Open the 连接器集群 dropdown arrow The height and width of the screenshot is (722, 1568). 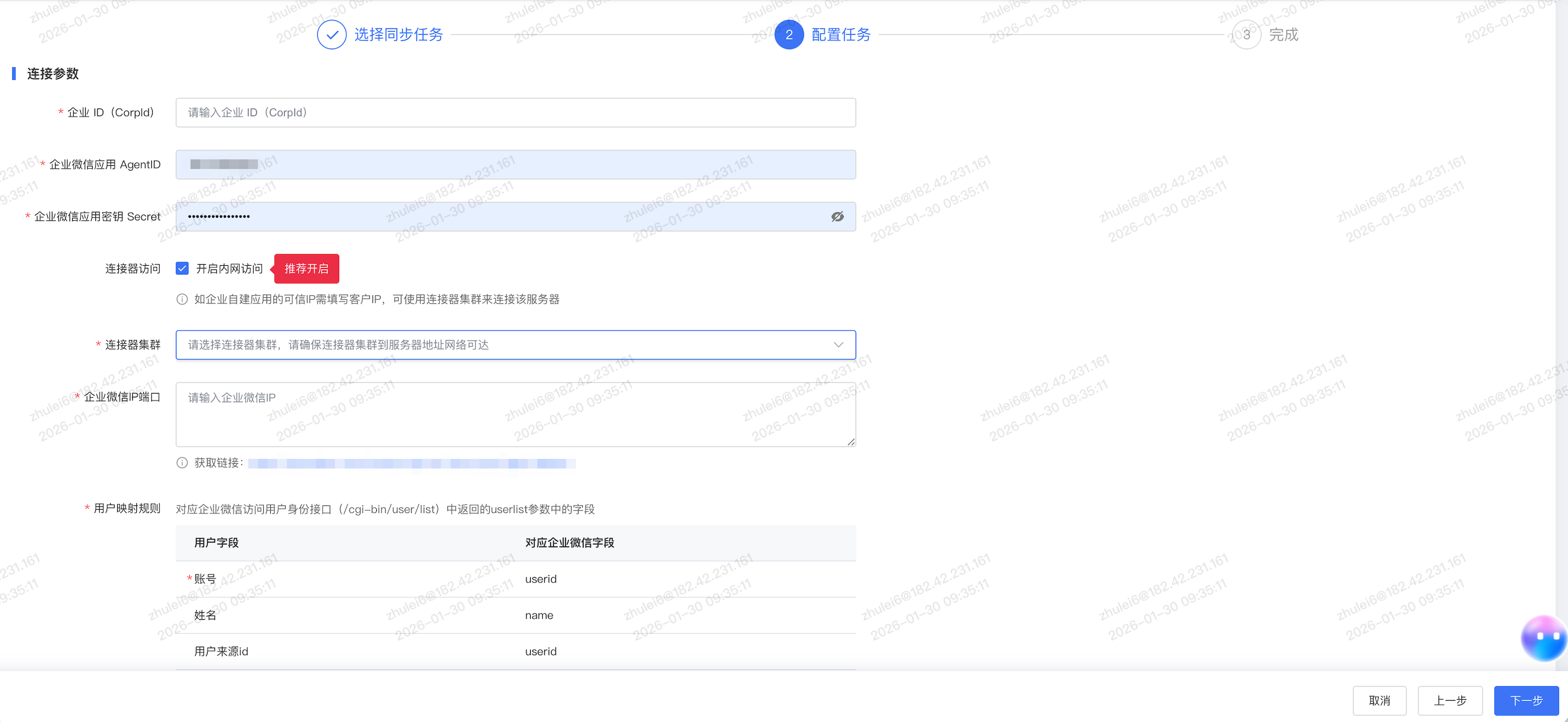(838, 345)
